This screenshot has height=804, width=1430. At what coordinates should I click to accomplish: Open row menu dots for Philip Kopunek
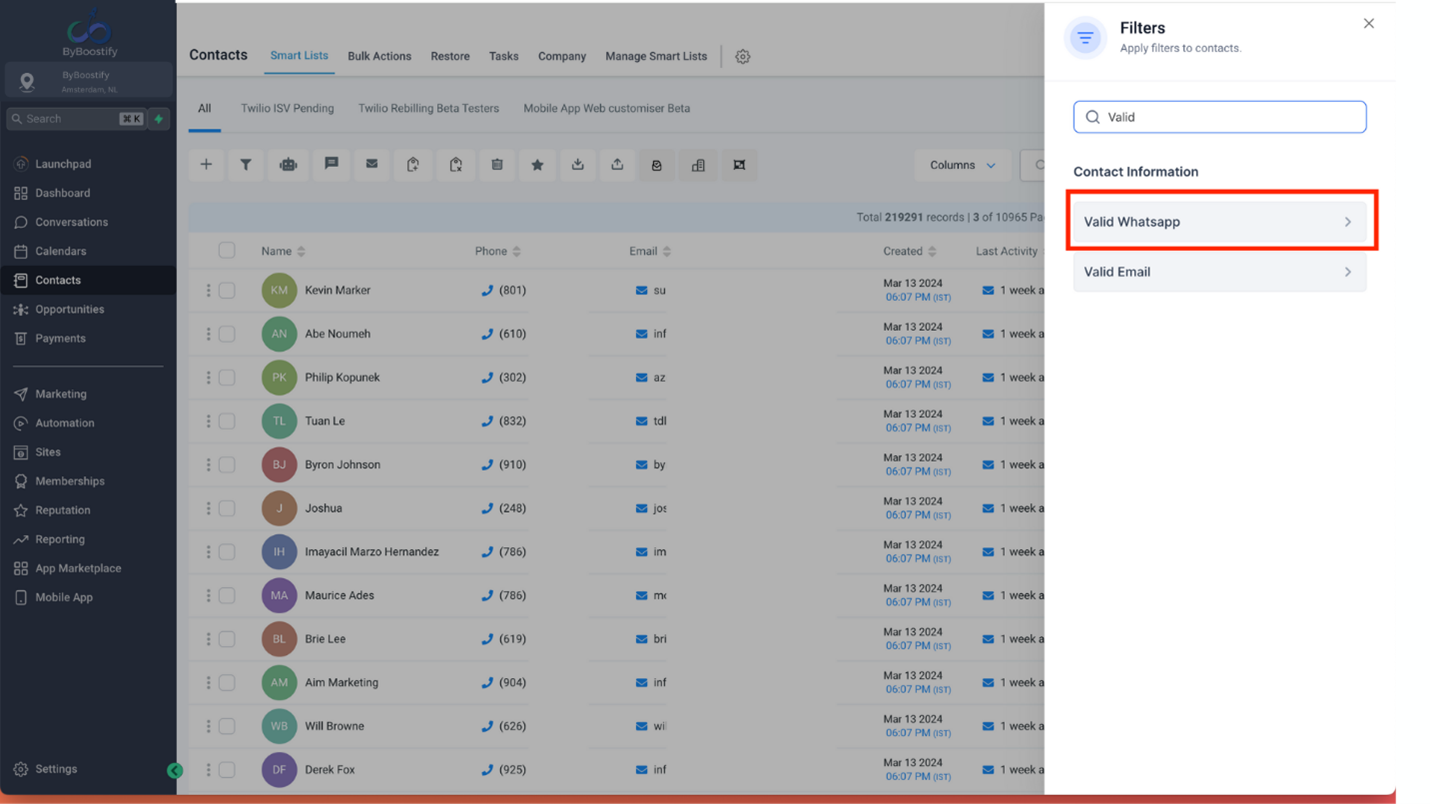[208, 377]
